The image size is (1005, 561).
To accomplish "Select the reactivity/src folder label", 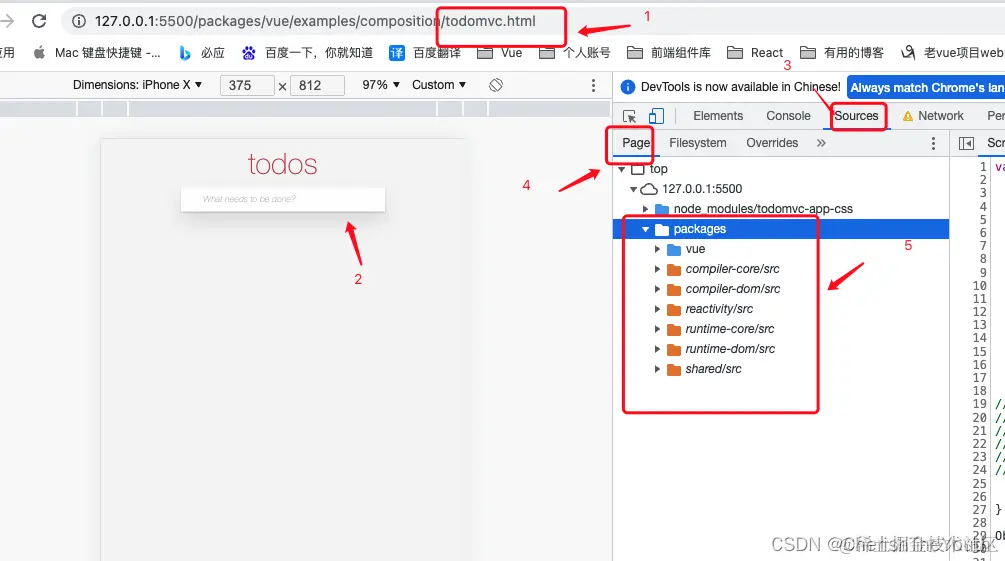I will click(719, 309).
